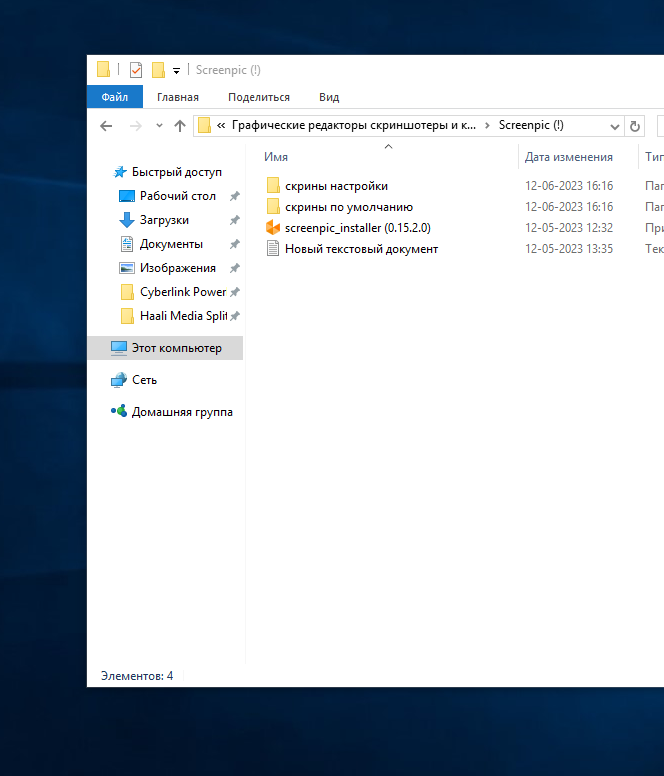Click the Properties icon in quick access toolbar
Screen dimensions: 664x776
[x=136, y=70]
